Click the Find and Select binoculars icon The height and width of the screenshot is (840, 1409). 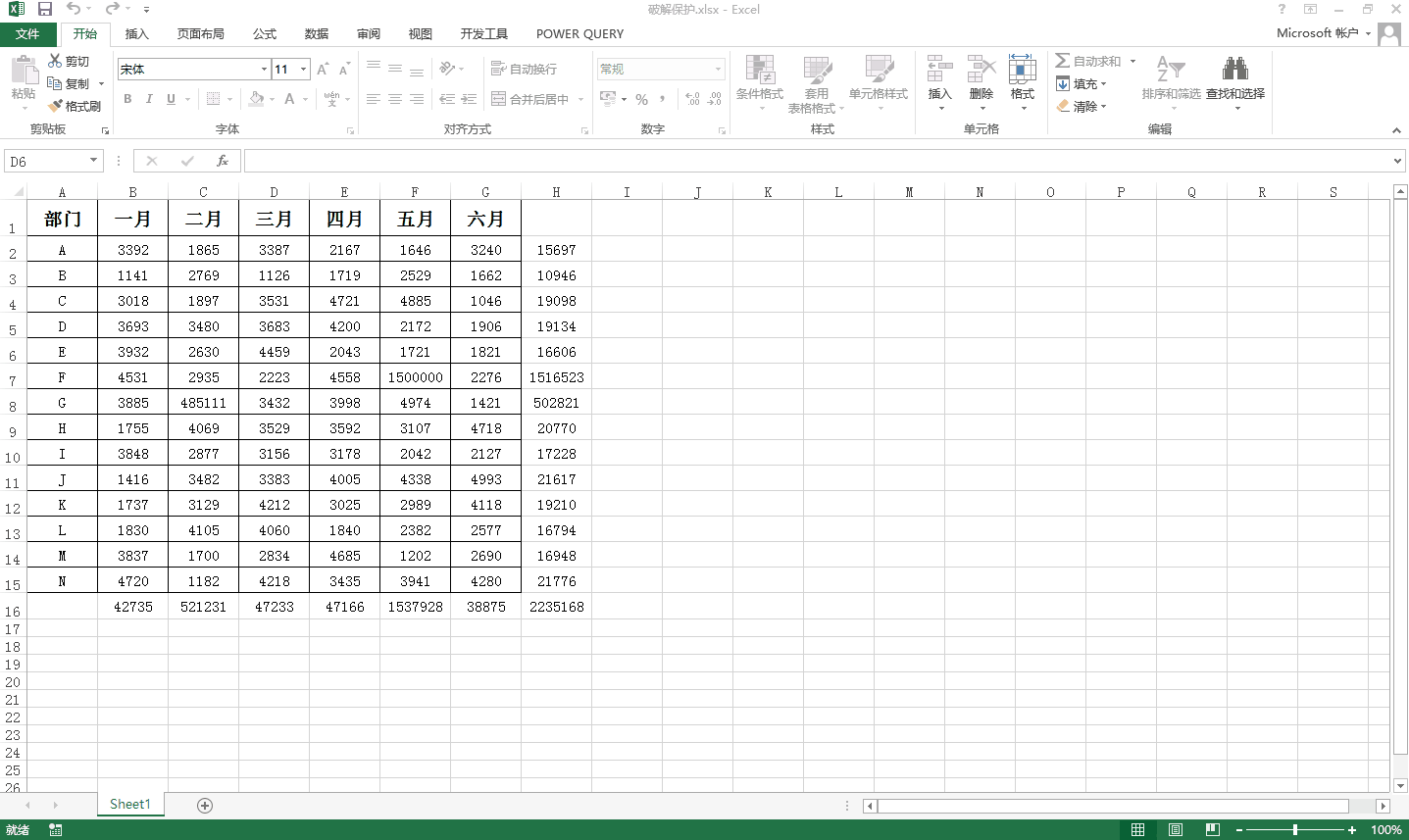[1234, 70]
